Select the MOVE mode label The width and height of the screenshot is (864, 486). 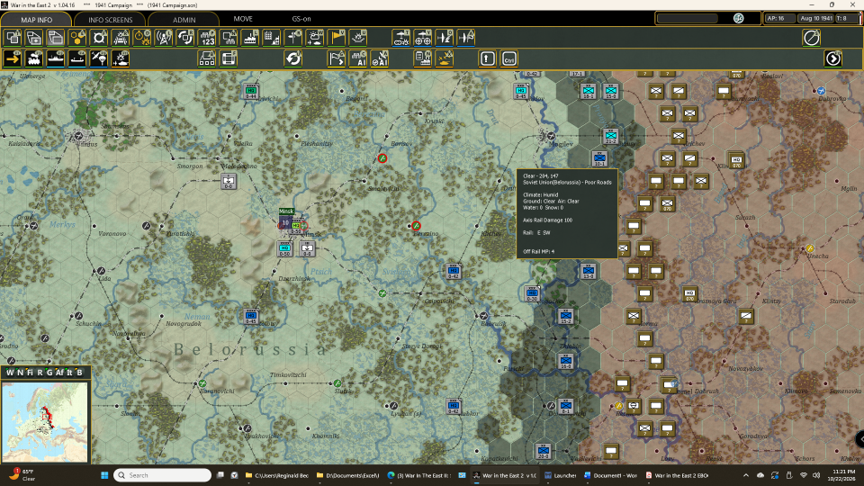tap(243, 19)
